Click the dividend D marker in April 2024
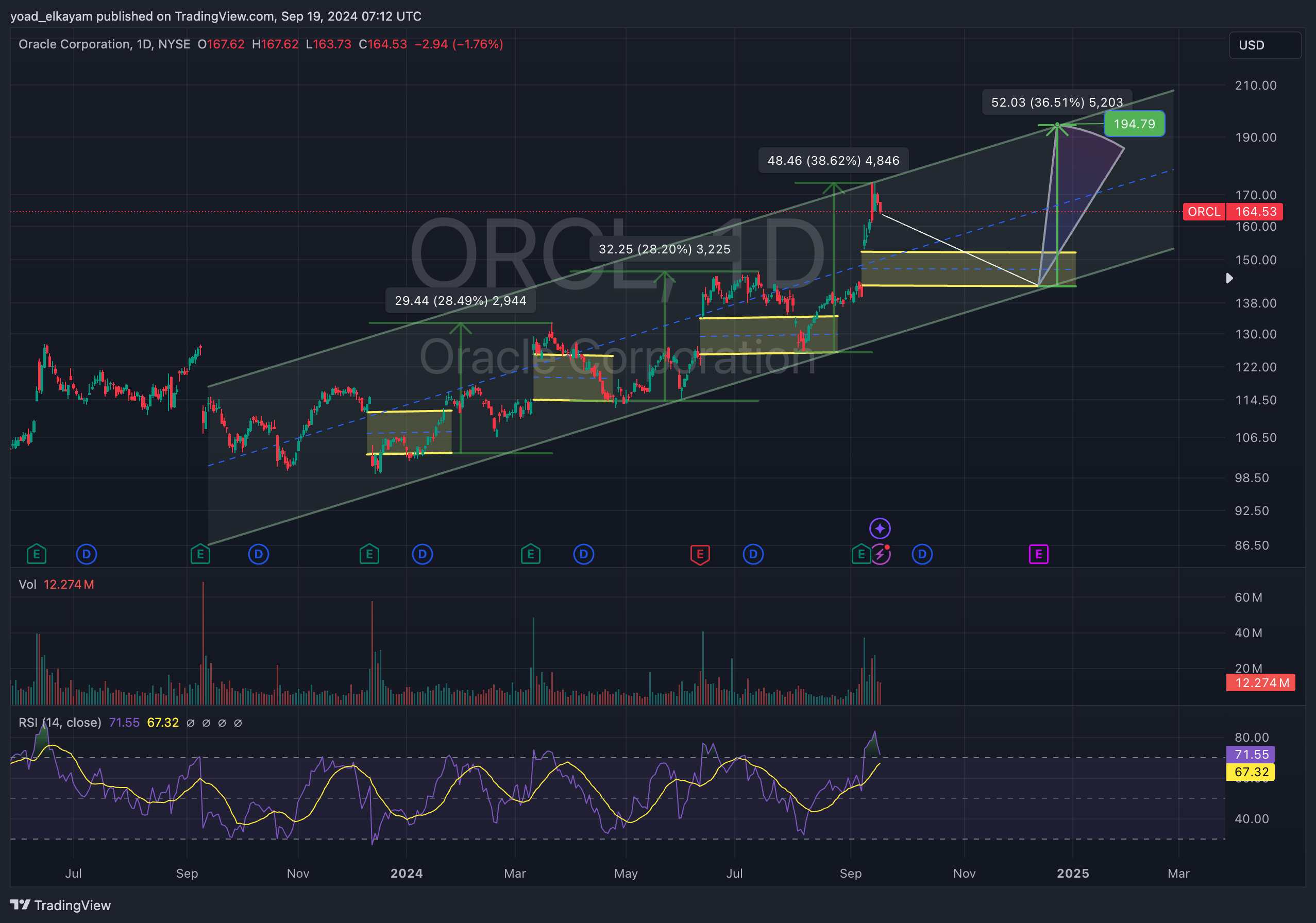Screen dimensions: 1316x923 583,554
